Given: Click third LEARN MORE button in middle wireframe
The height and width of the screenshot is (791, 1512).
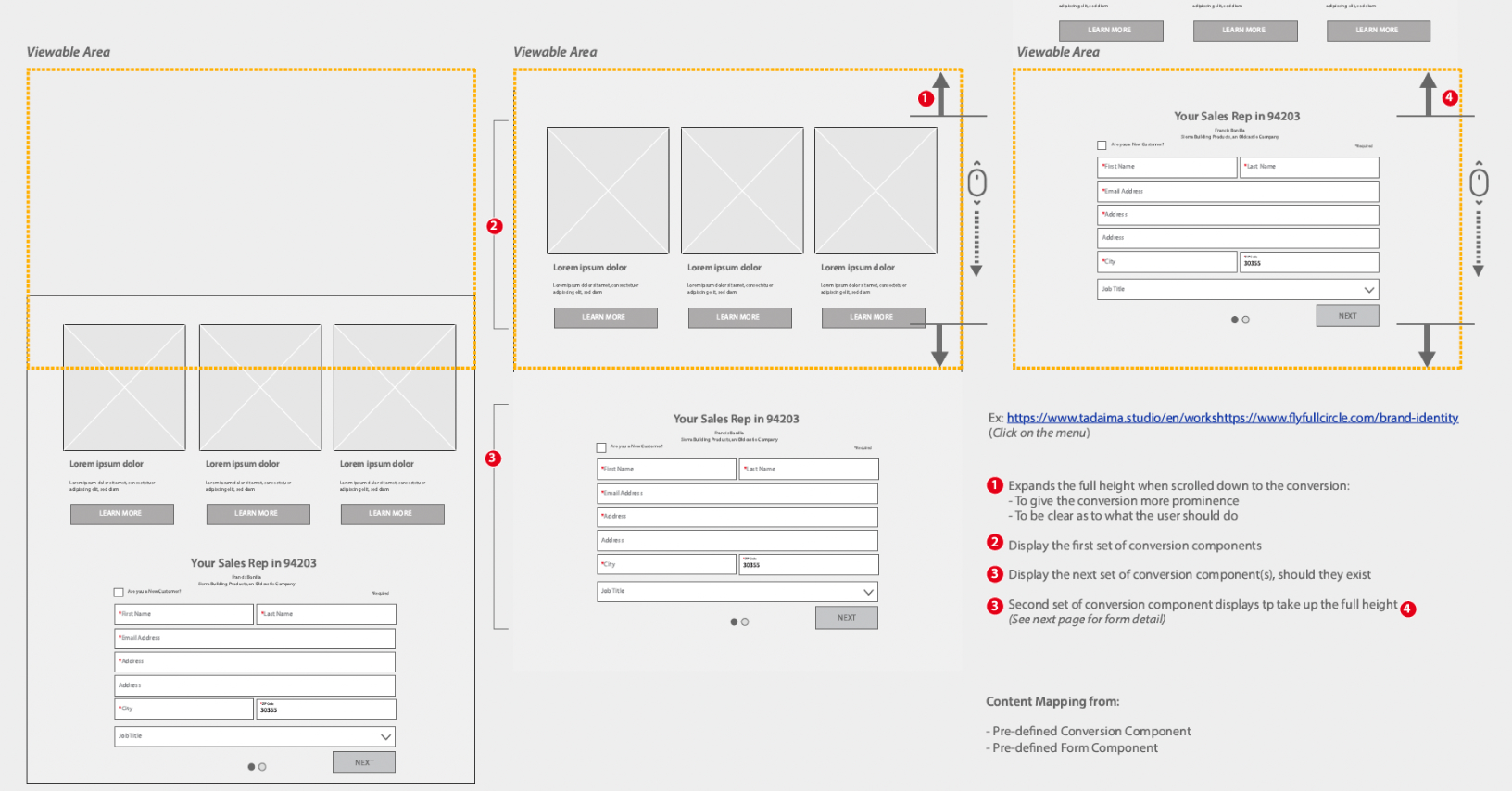Looking at the screenshot, I should pos(873,318).
